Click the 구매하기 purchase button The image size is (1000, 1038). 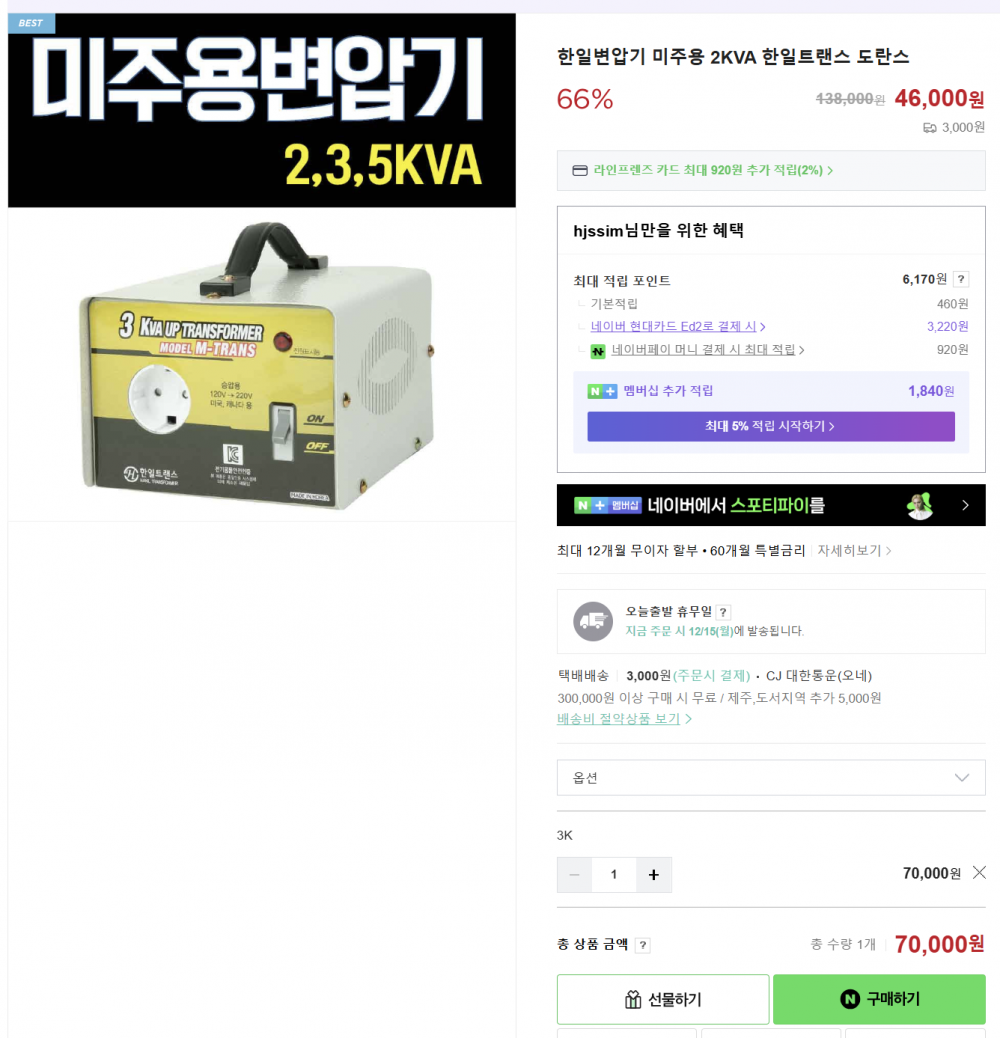(x=879, y=999)
